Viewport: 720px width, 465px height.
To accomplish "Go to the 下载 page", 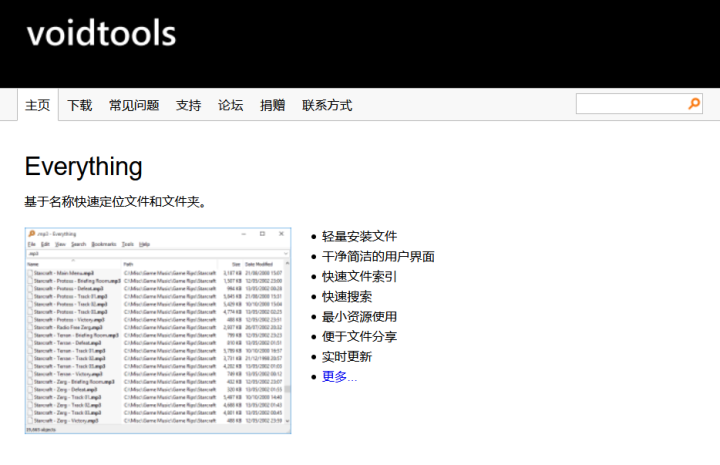I will [x=79, y=105].
